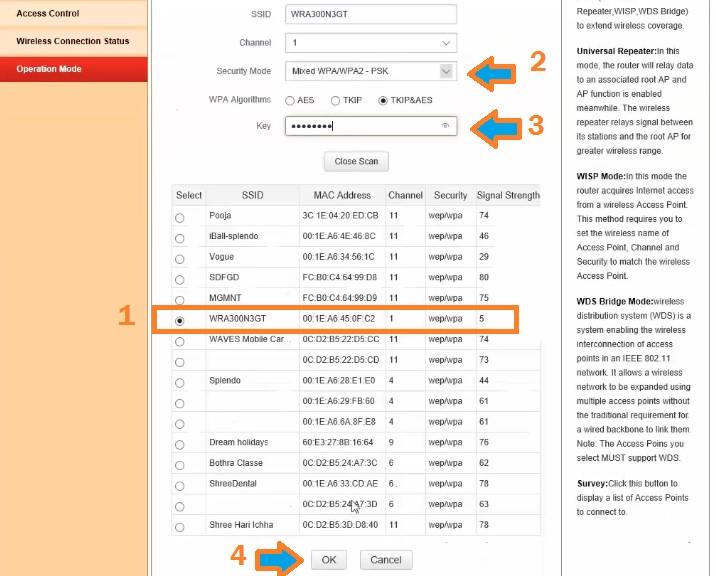Image resolution: width=716 pixels, height=576 pixels.
Task: Cancel the wireless settings
Action: [386, 560]
